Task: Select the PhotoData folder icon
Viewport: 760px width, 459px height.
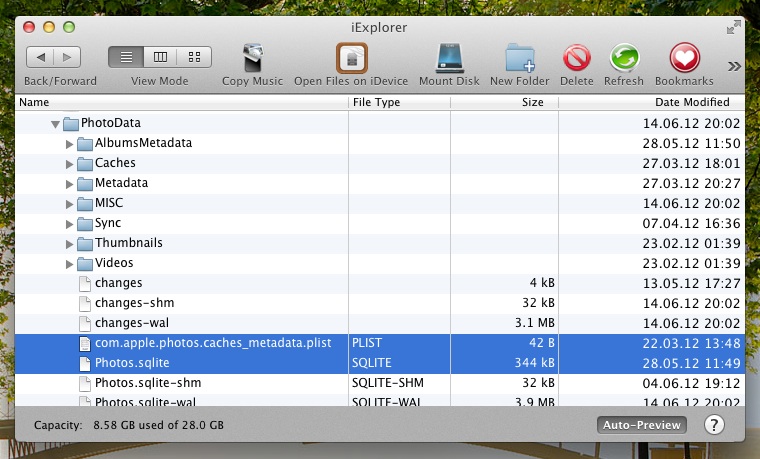Action: click(x=71, y=124)
